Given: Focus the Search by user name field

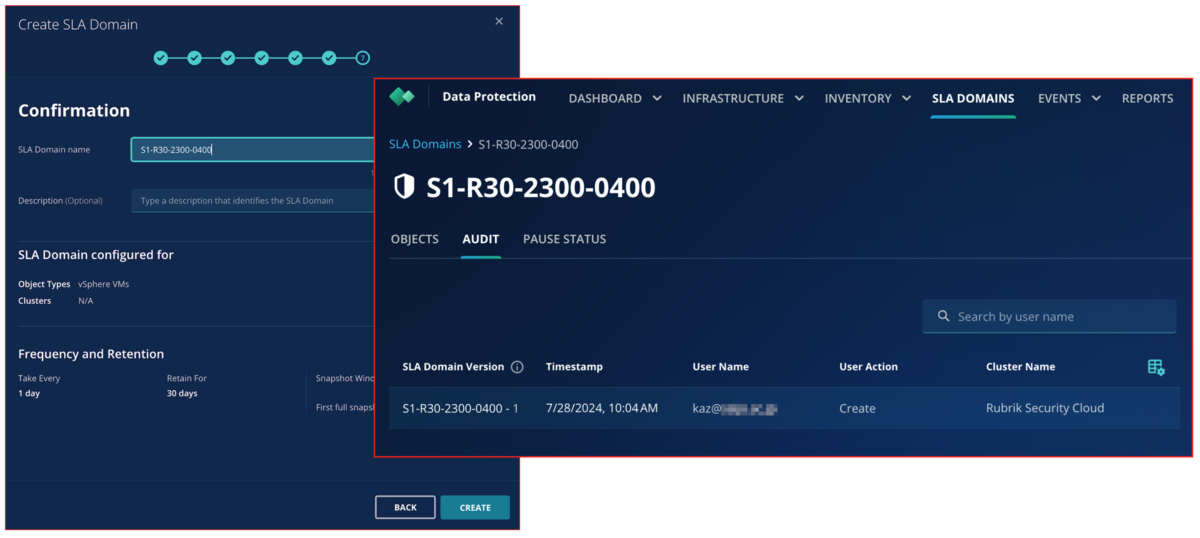Looking at the screenshot, I should [1049, 316].
